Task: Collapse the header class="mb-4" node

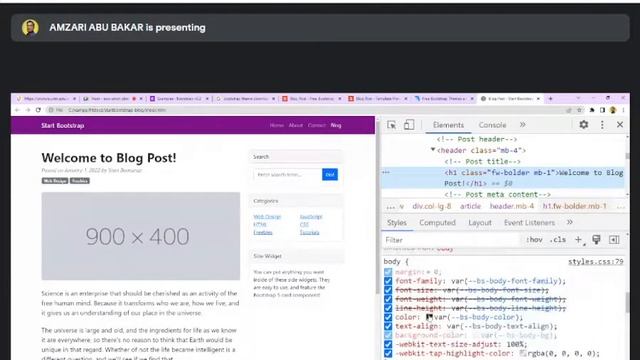Action: (433, 150)
